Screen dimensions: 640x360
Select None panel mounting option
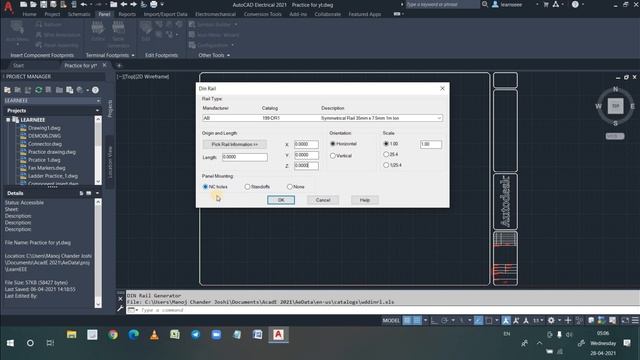coord(289,187)
